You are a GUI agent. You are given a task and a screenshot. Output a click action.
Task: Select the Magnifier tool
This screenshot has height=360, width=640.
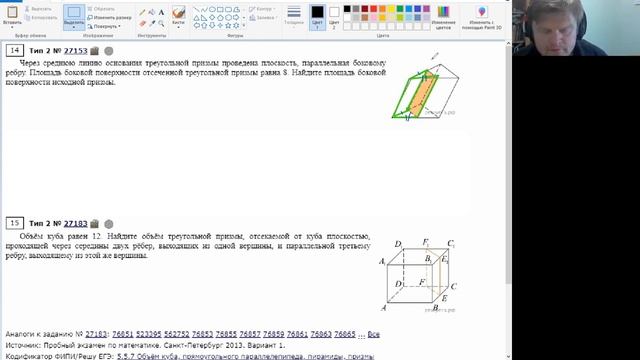(x=161, y=24)
